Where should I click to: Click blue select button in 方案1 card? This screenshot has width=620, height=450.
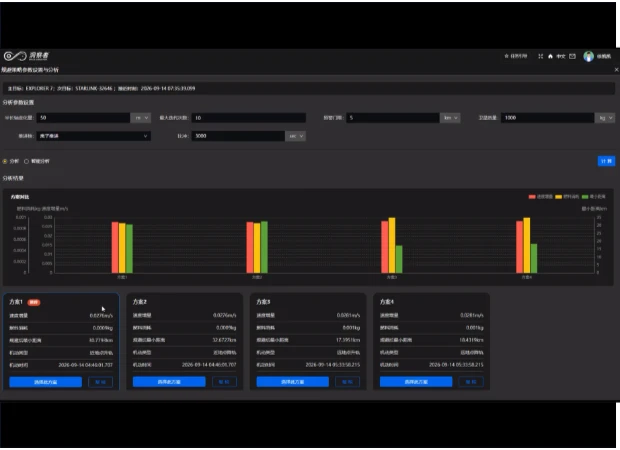45,382
